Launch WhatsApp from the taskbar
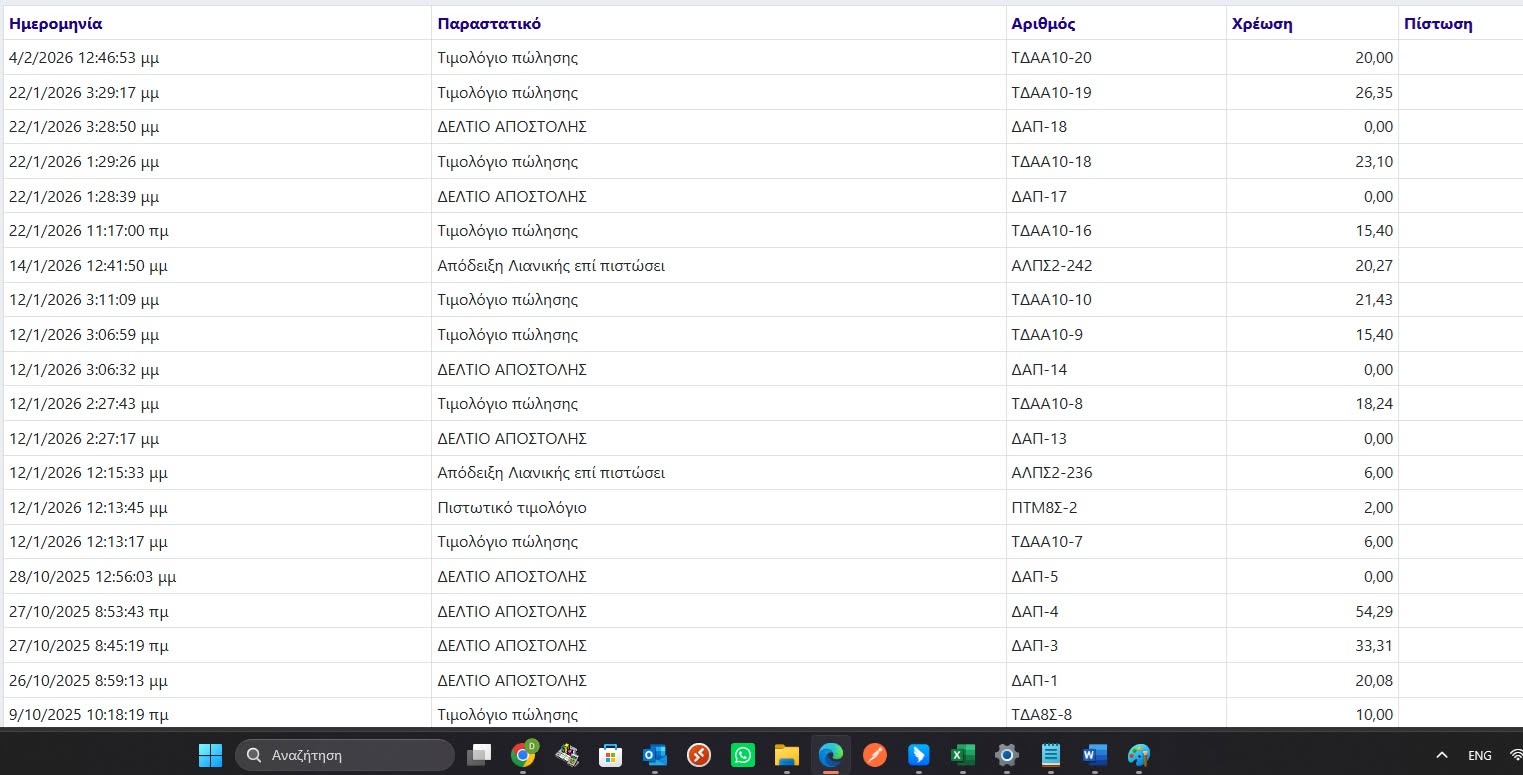 (743, 755)
